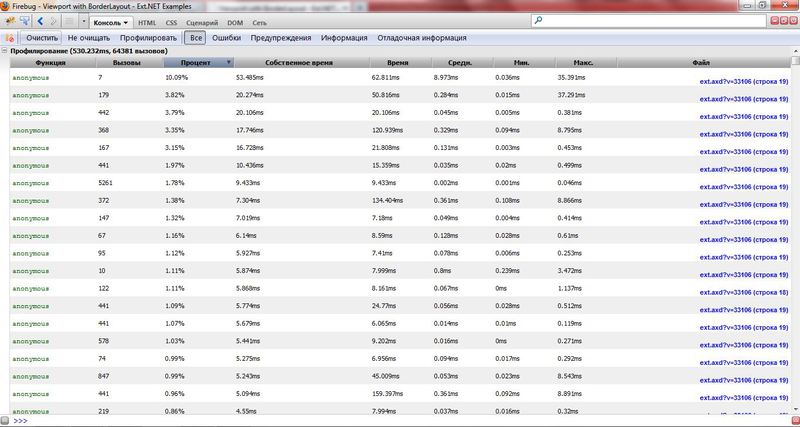Switch to the Сценарий tab

(x=202, y=23)
